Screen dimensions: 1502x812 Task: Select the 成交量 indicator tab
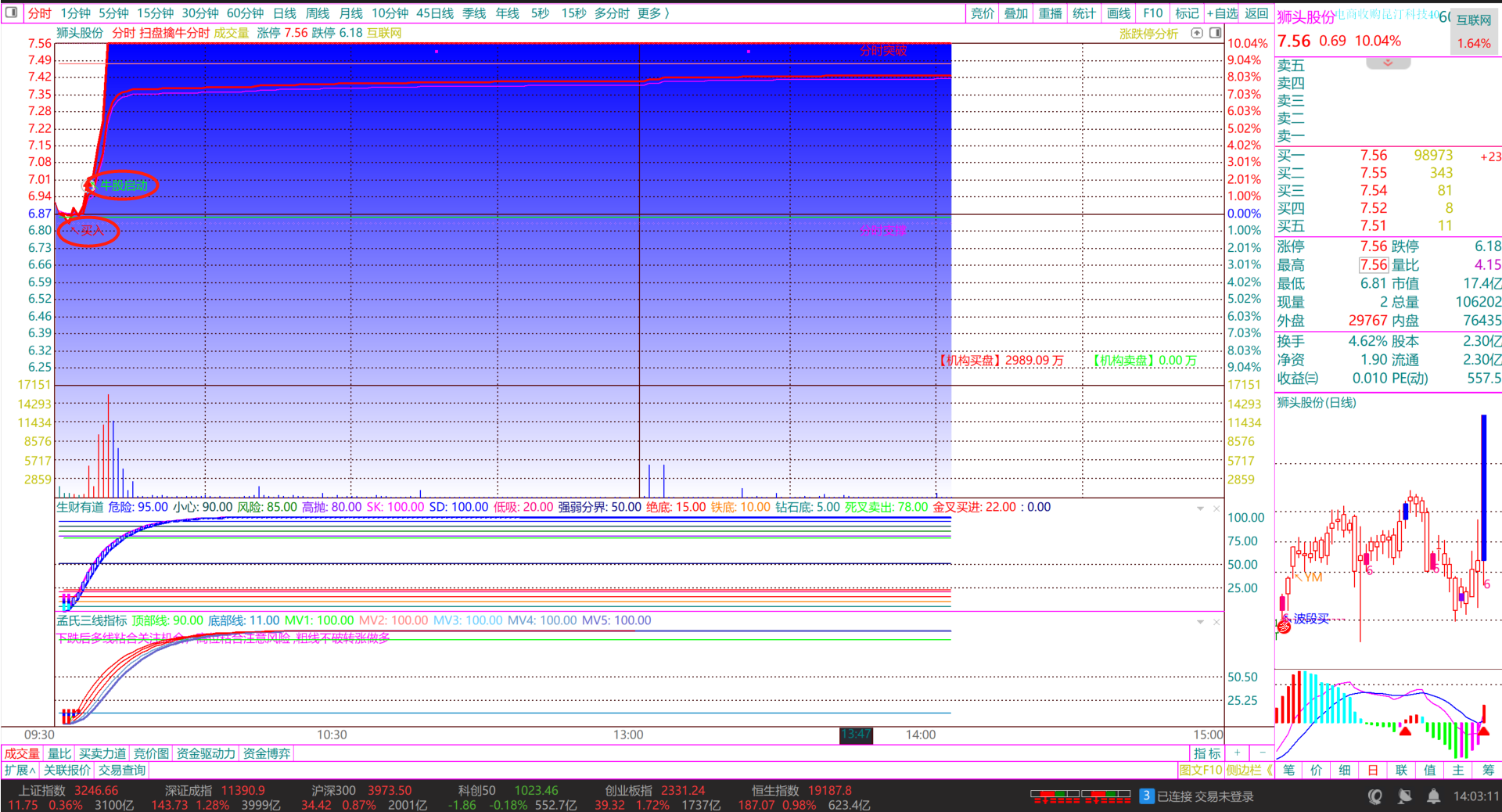(22, 753)
